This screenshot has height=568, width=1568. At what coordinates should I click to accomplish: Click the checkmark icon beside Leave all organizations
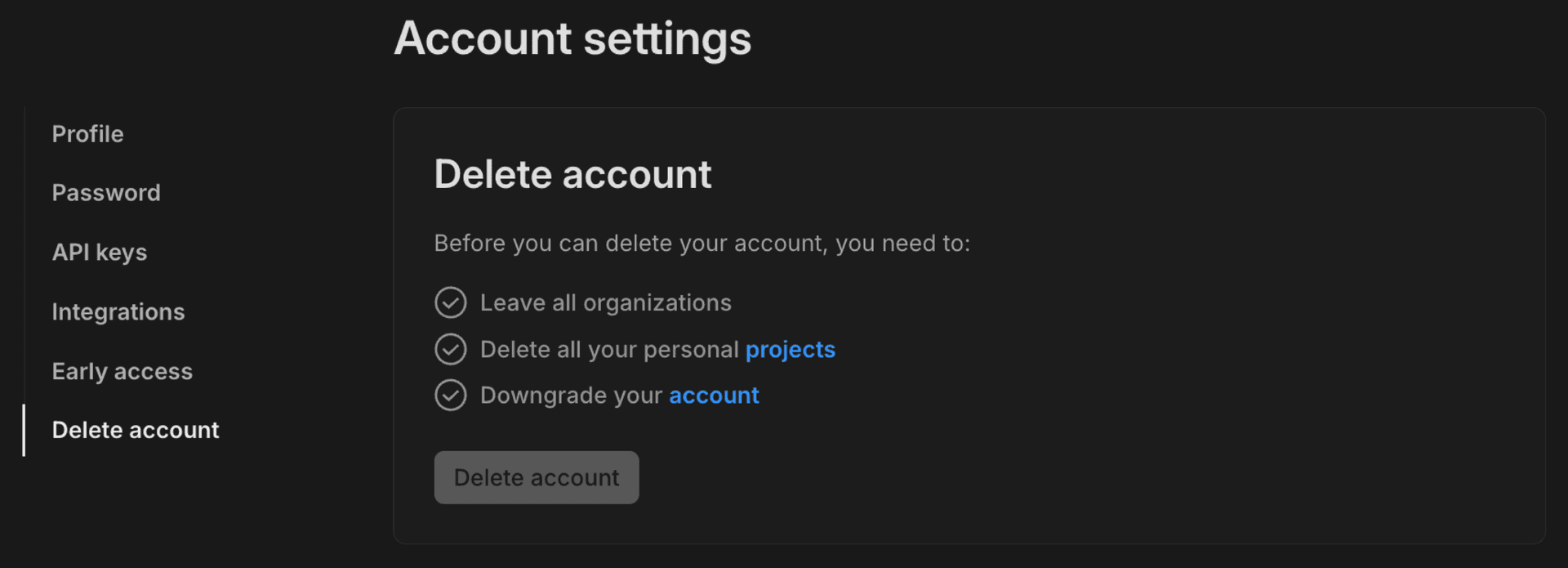(450, 302)
